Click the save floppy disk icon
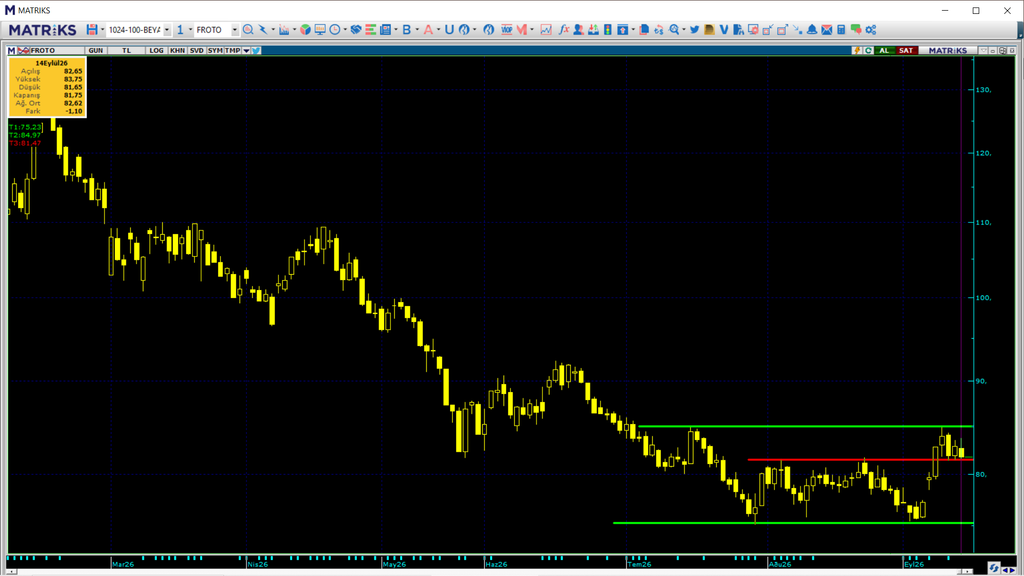This screenshot has width=1024, height=576. click(x=92, y=30)
